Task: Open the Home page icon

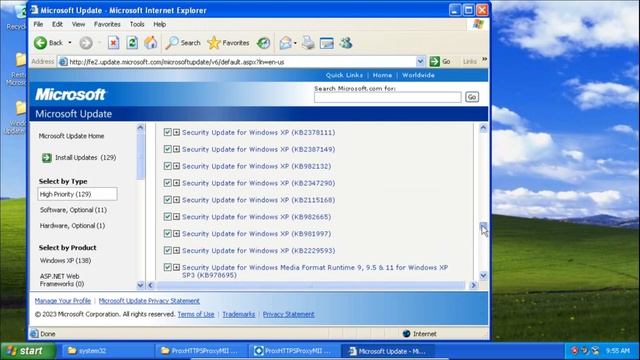Action: coord(151,43)
